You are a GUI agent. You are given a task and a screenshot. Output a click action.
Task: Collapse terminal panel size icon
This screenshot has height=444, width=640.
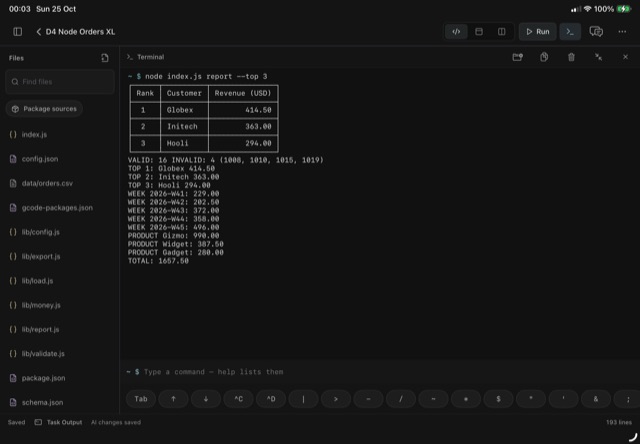click(598, 57)
